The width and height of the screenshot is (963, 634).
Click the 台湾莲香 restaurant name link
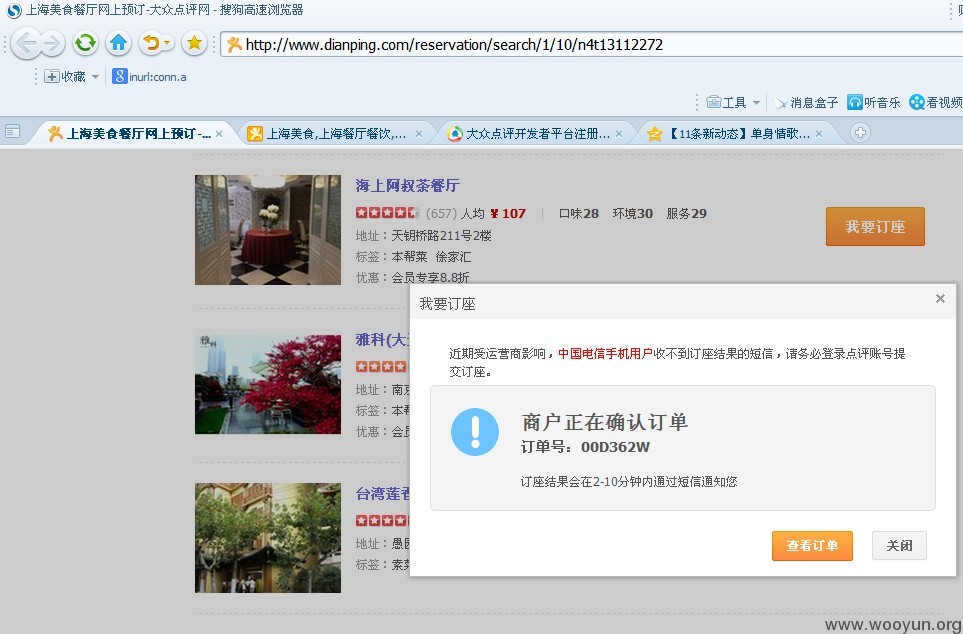[x=382, y=493]
